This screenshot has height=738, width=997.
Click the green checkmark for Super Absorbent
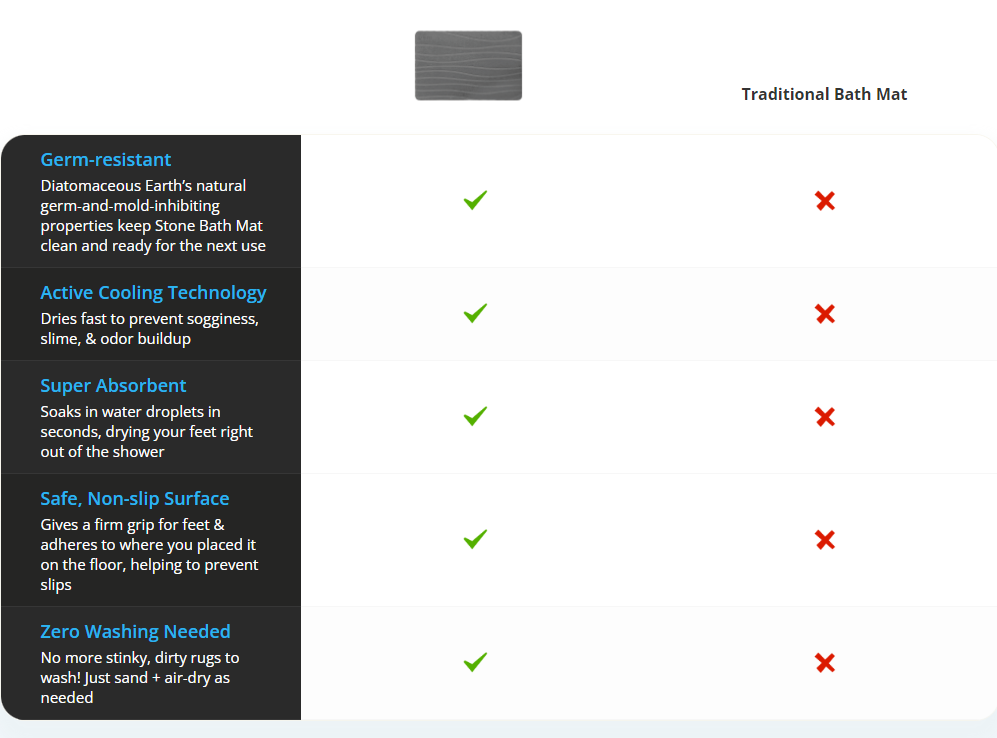pos(475,417)
